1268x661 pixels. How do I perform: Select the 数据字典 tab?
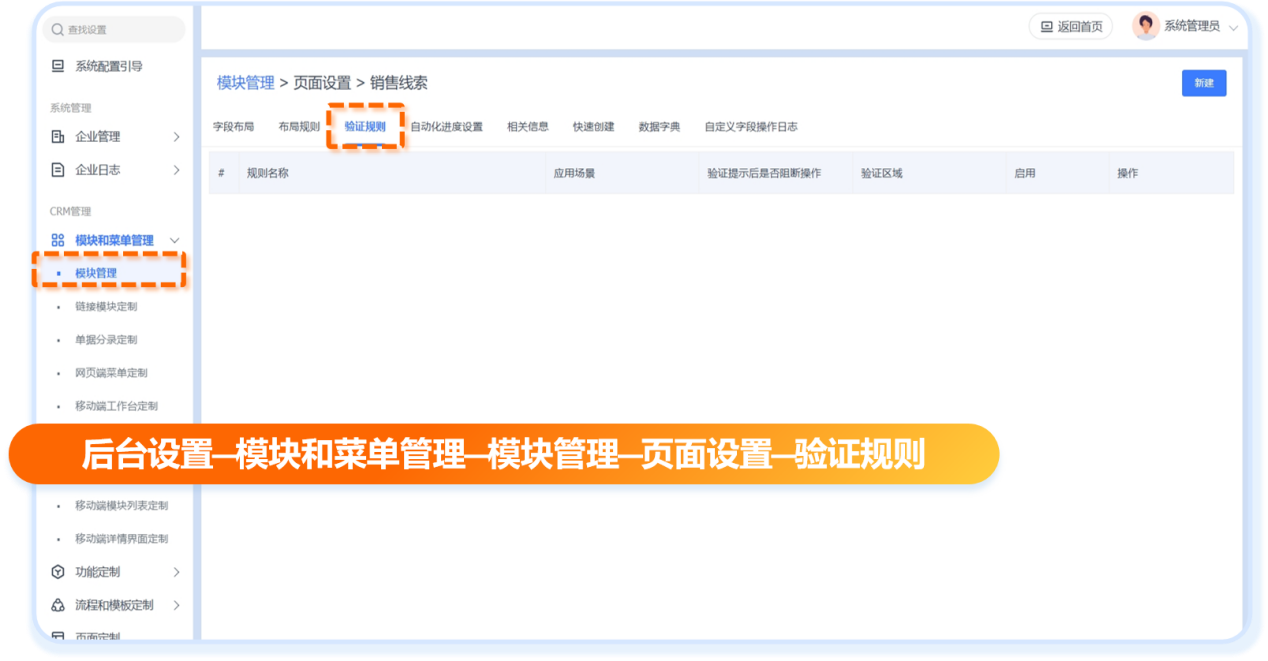pyautogui.click(x=659, y=127)
